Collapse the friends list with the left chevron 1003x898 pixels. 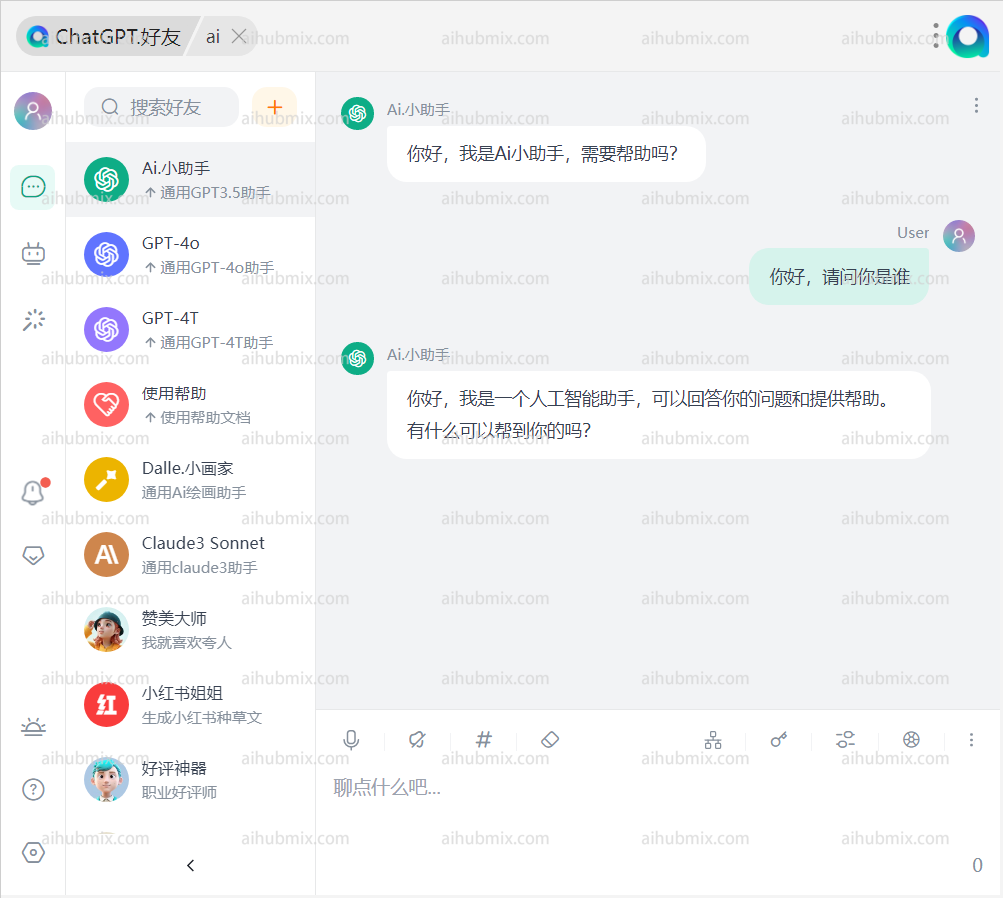[x=190, y=865]
